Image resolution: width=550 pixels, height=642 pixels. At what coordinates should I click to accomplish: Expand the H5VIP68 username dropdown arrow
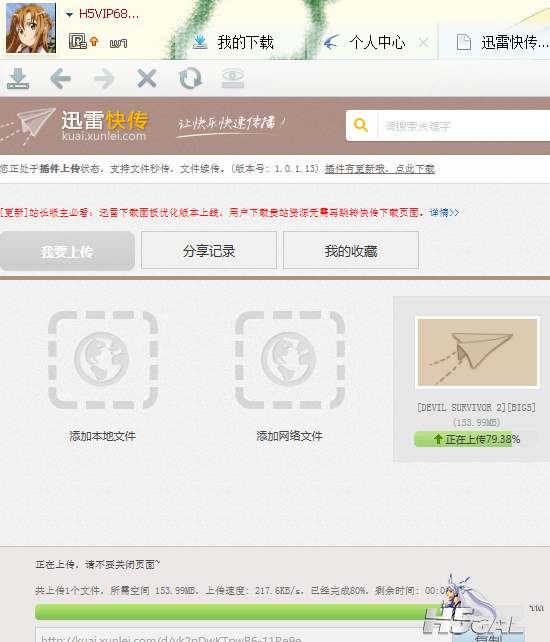coord(69,15)
